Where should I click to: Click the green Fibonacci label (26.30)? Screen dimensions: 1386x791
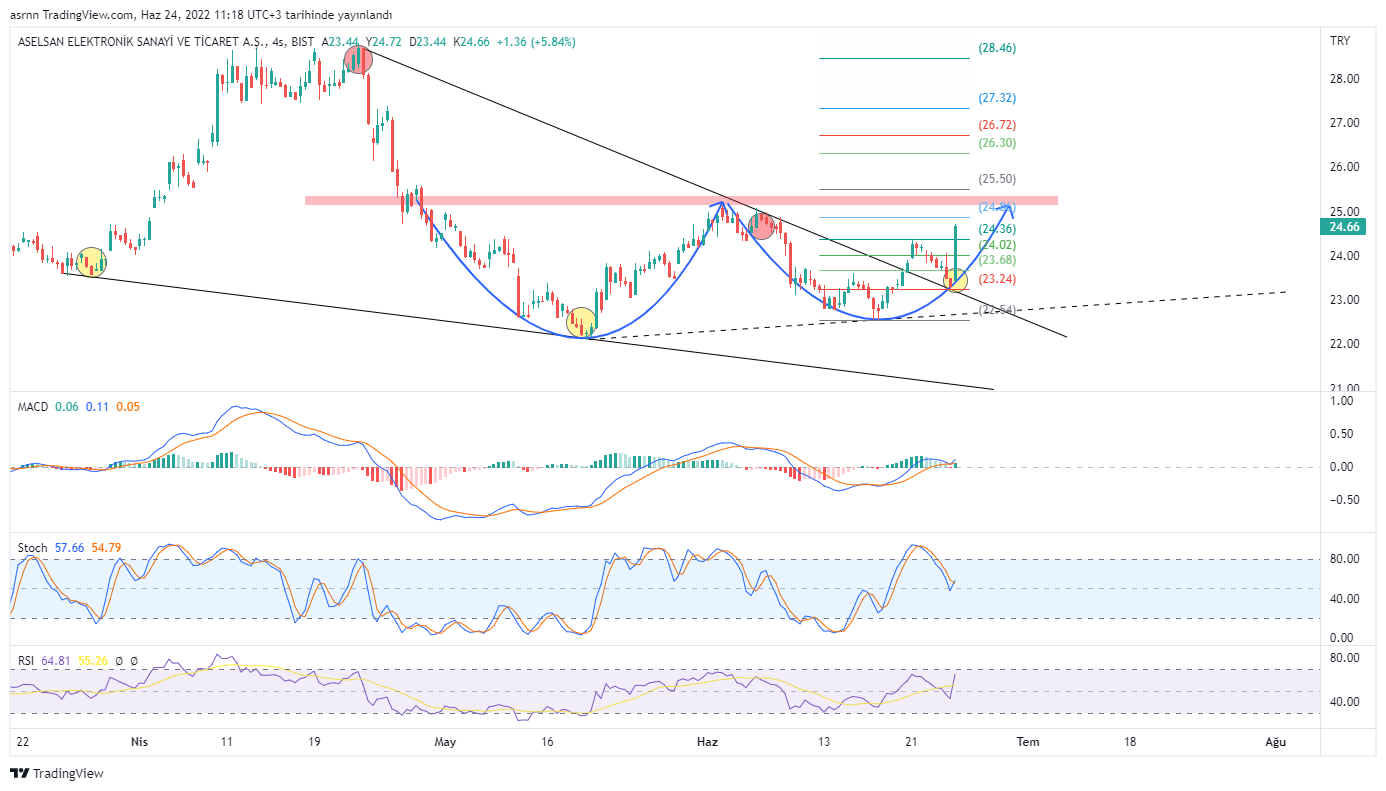pos(997,143)
